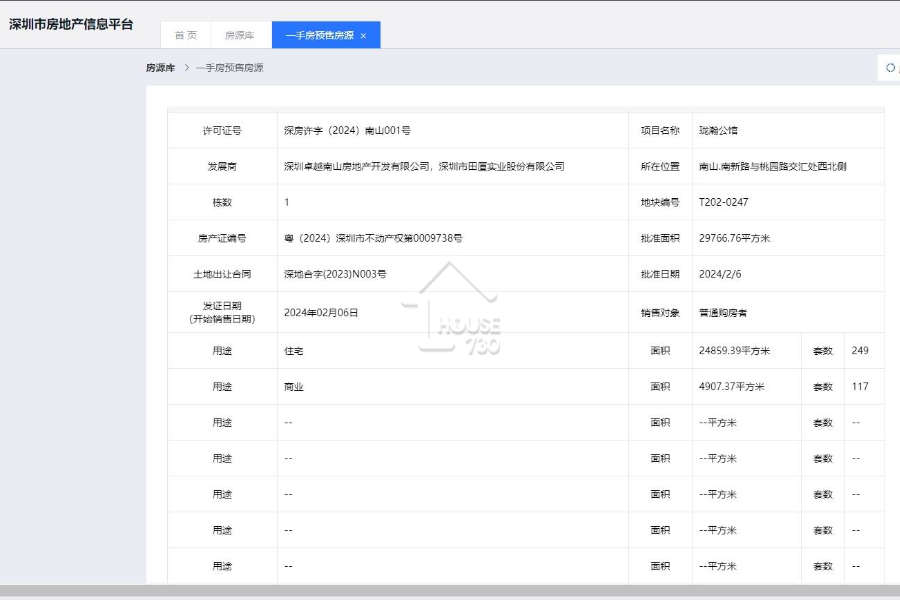Click the 地块编号 label cell

pyautogui.click(x=660, y=202)
